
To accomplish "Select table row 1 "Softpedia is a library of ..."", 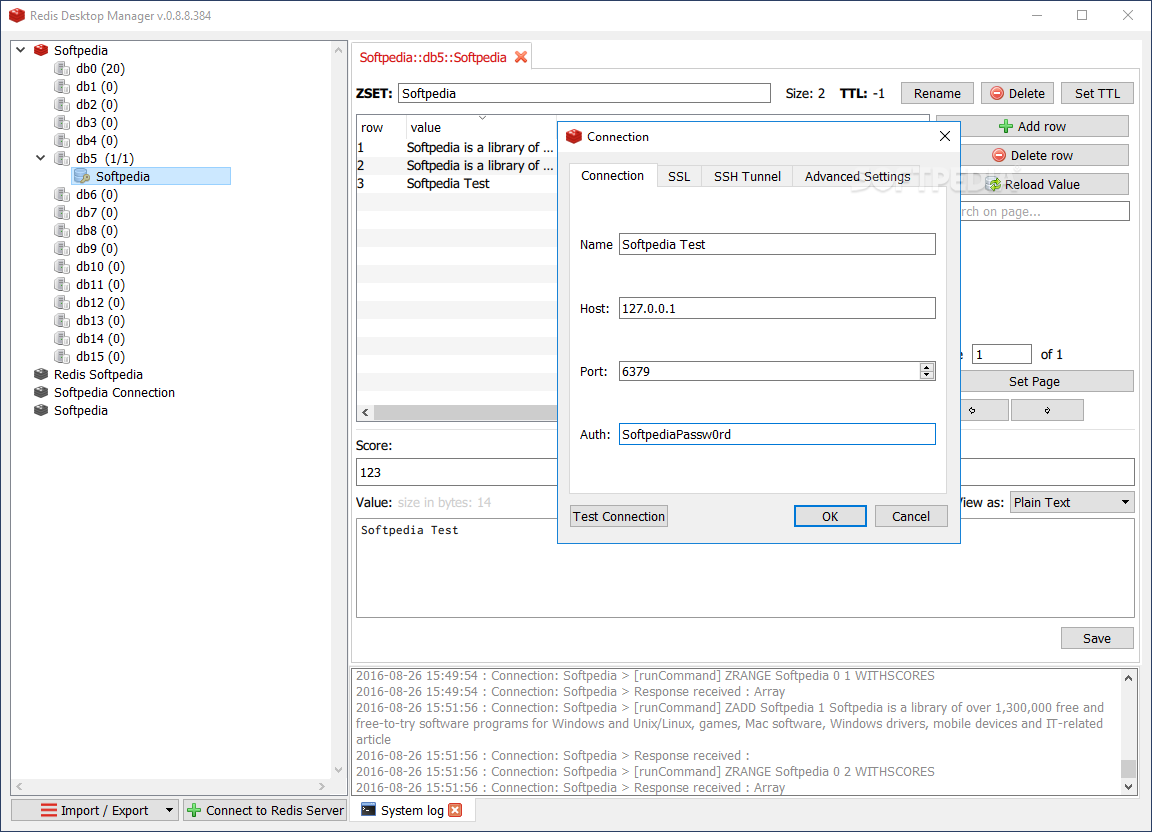I will [456, 148].
